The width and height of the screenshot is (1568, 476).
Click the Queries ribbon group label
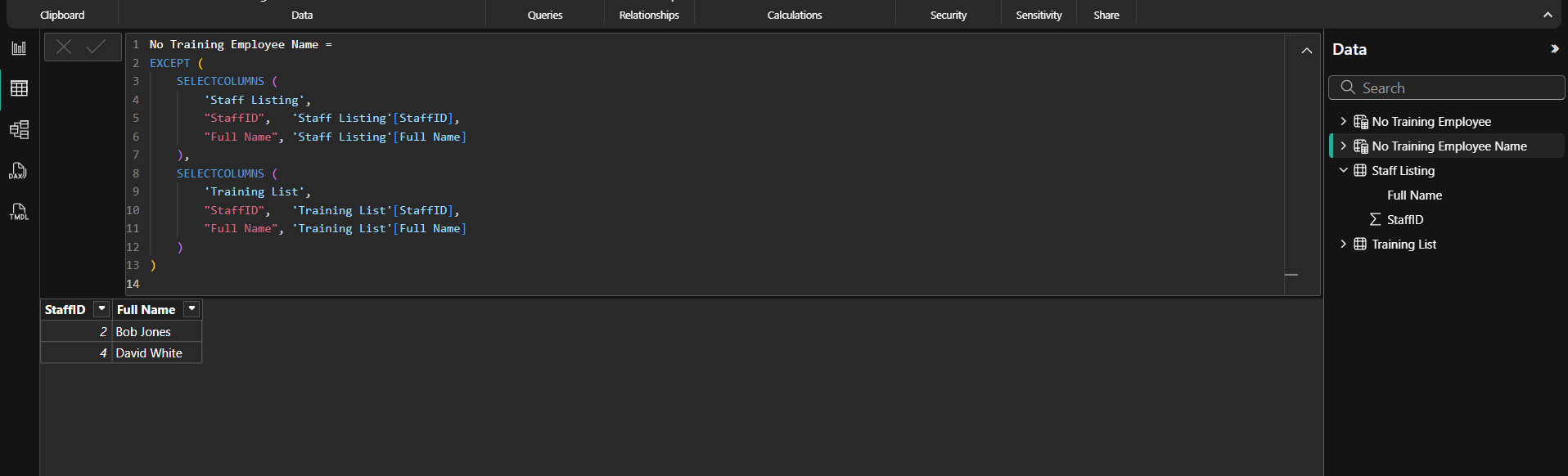point(545,15)
